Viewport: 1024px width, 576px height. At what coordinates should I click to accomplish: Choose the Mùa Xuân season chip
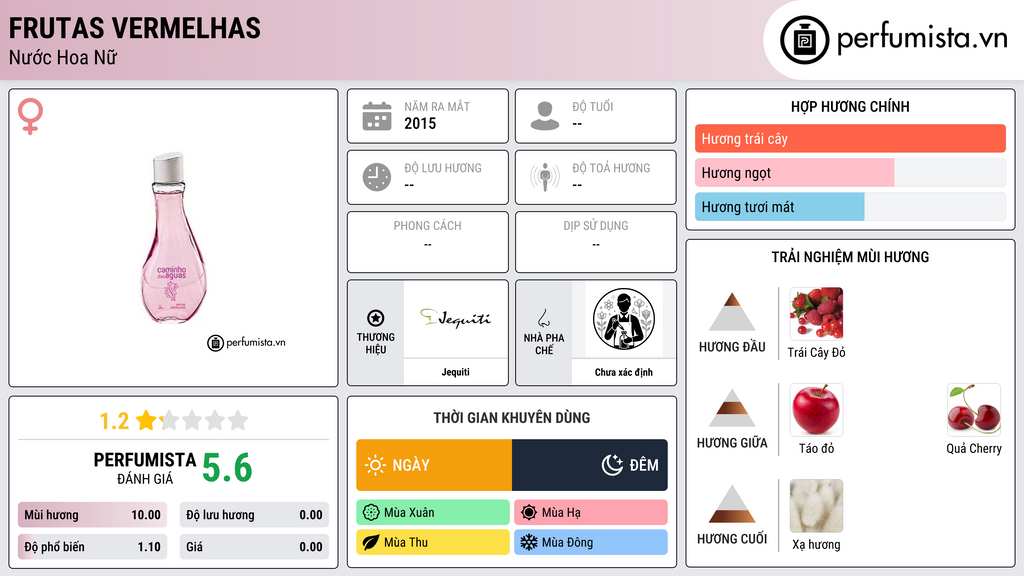pos(433,513)
